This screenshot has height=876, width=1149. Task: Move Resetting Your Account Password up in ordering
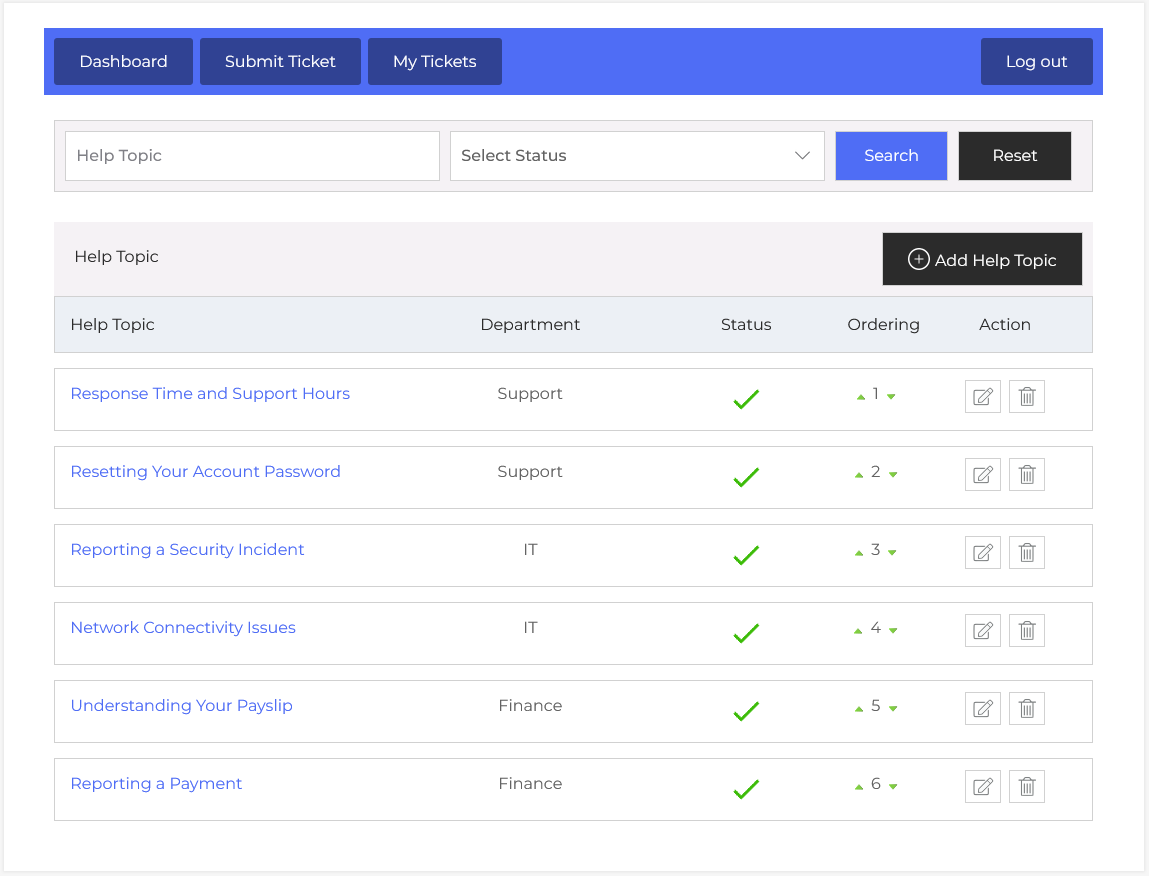(x=859, y=475)
